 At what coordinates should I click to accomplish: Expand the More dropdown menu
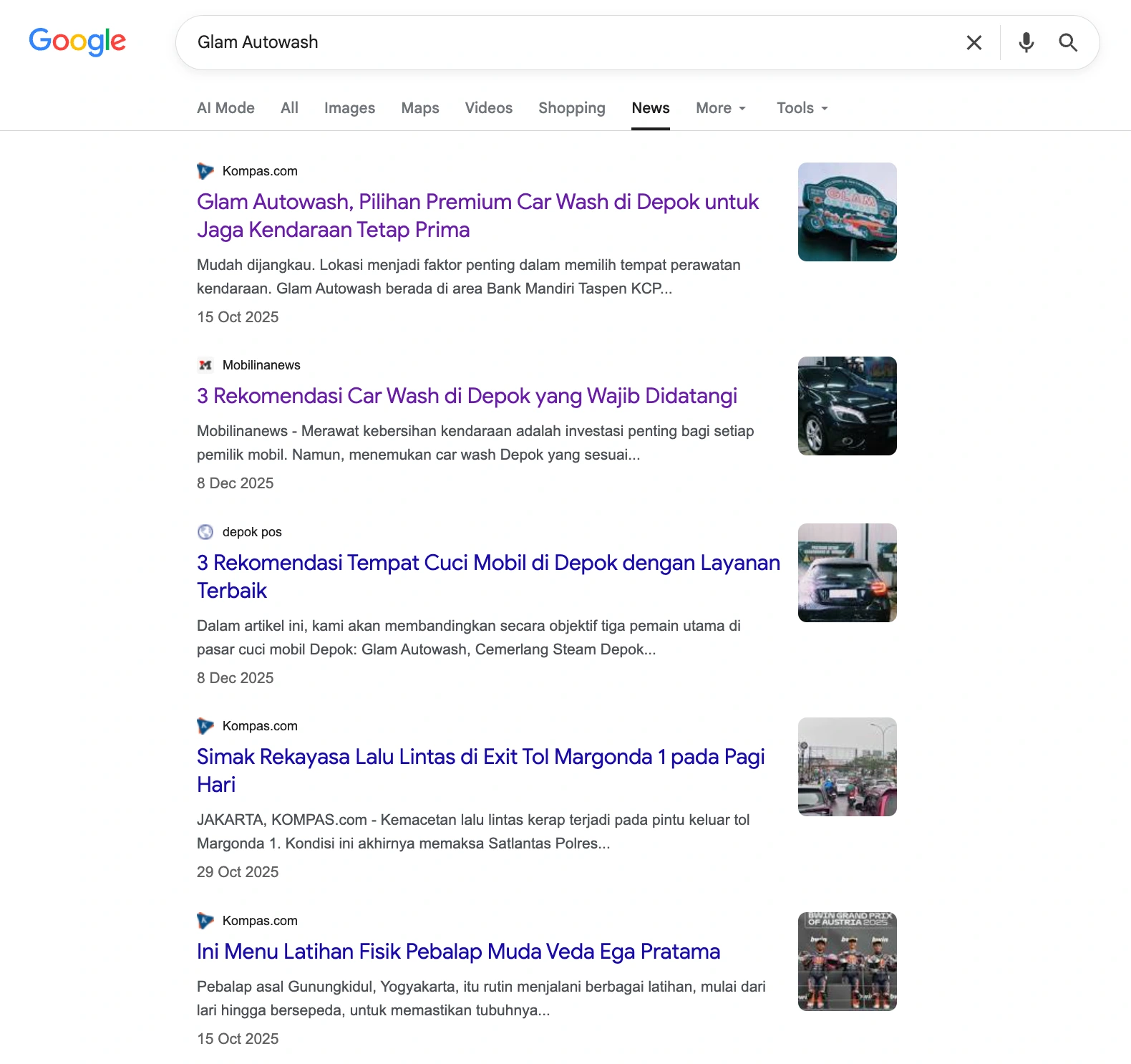coord(721,108)
